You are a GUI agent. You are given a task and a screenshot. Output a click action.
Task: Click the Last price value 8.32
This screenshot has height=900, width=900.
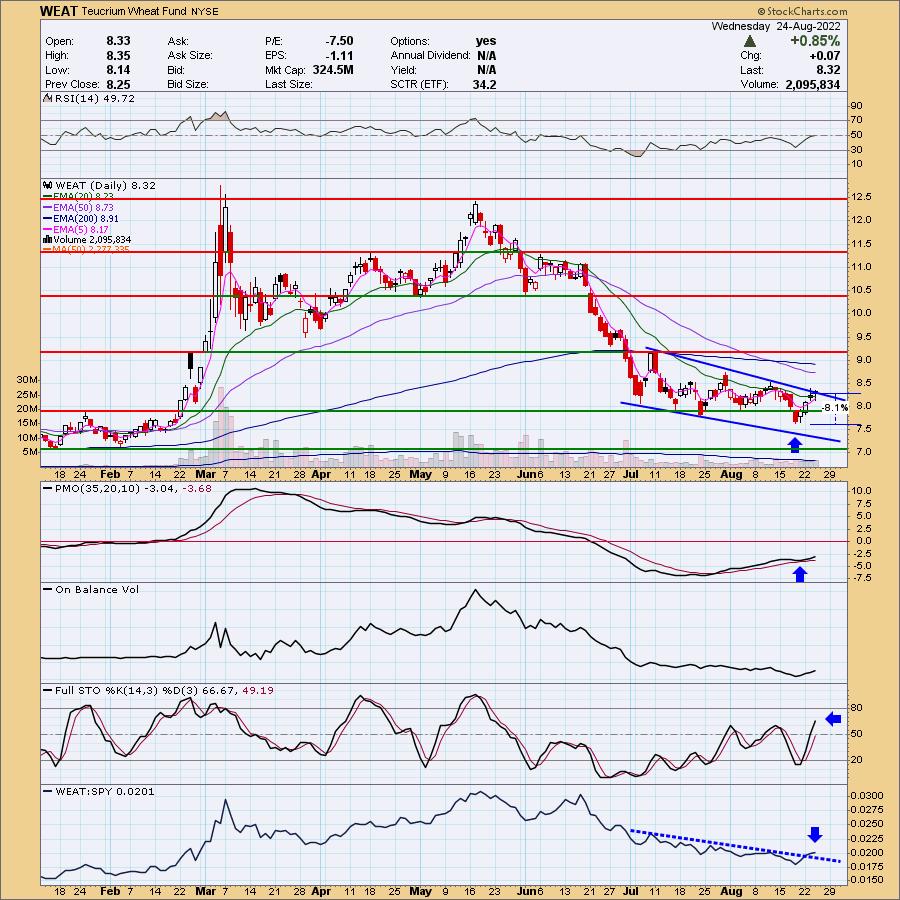coord(828,70)
